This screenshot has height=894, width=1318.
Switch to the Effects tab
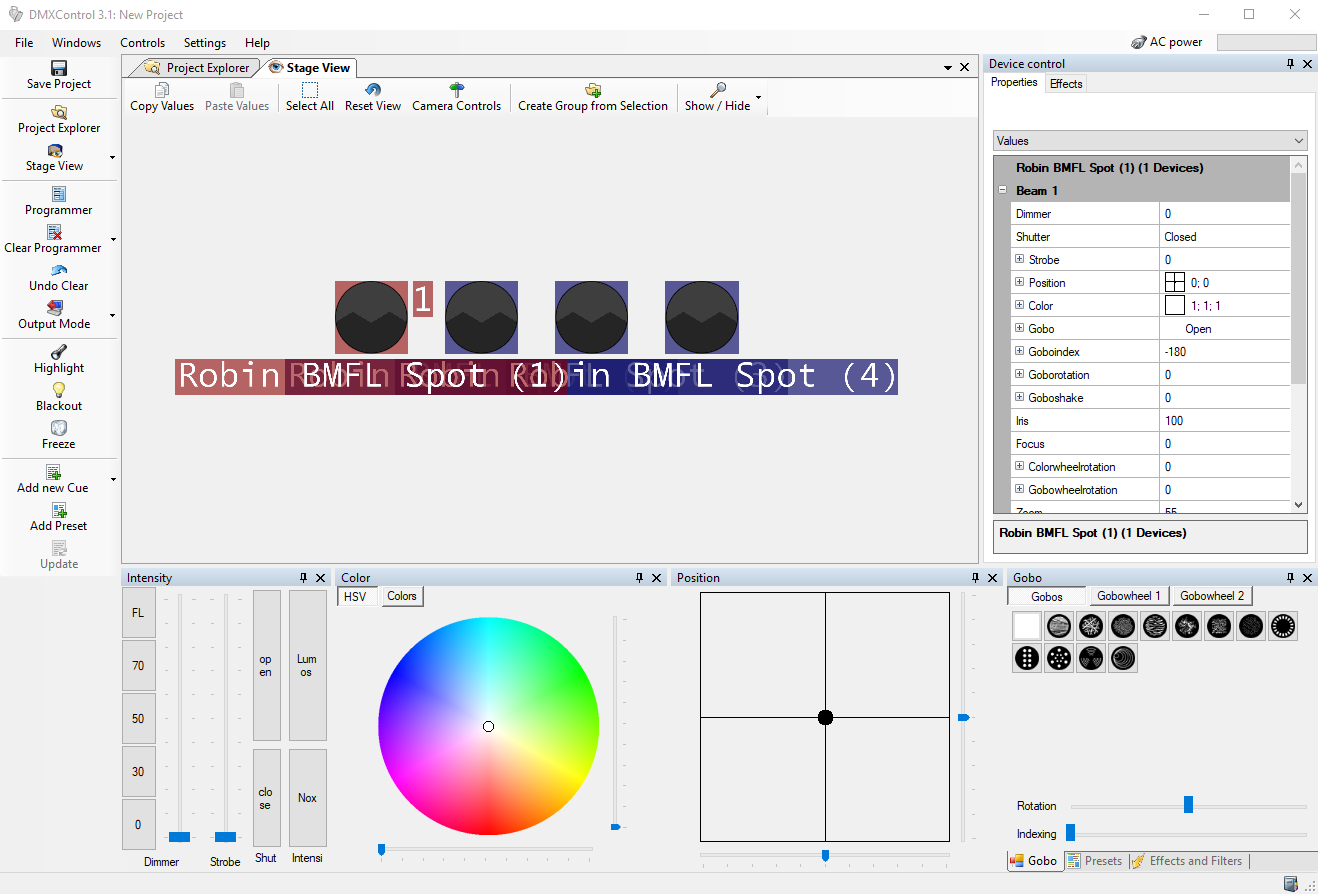[x=1066, y=84]
